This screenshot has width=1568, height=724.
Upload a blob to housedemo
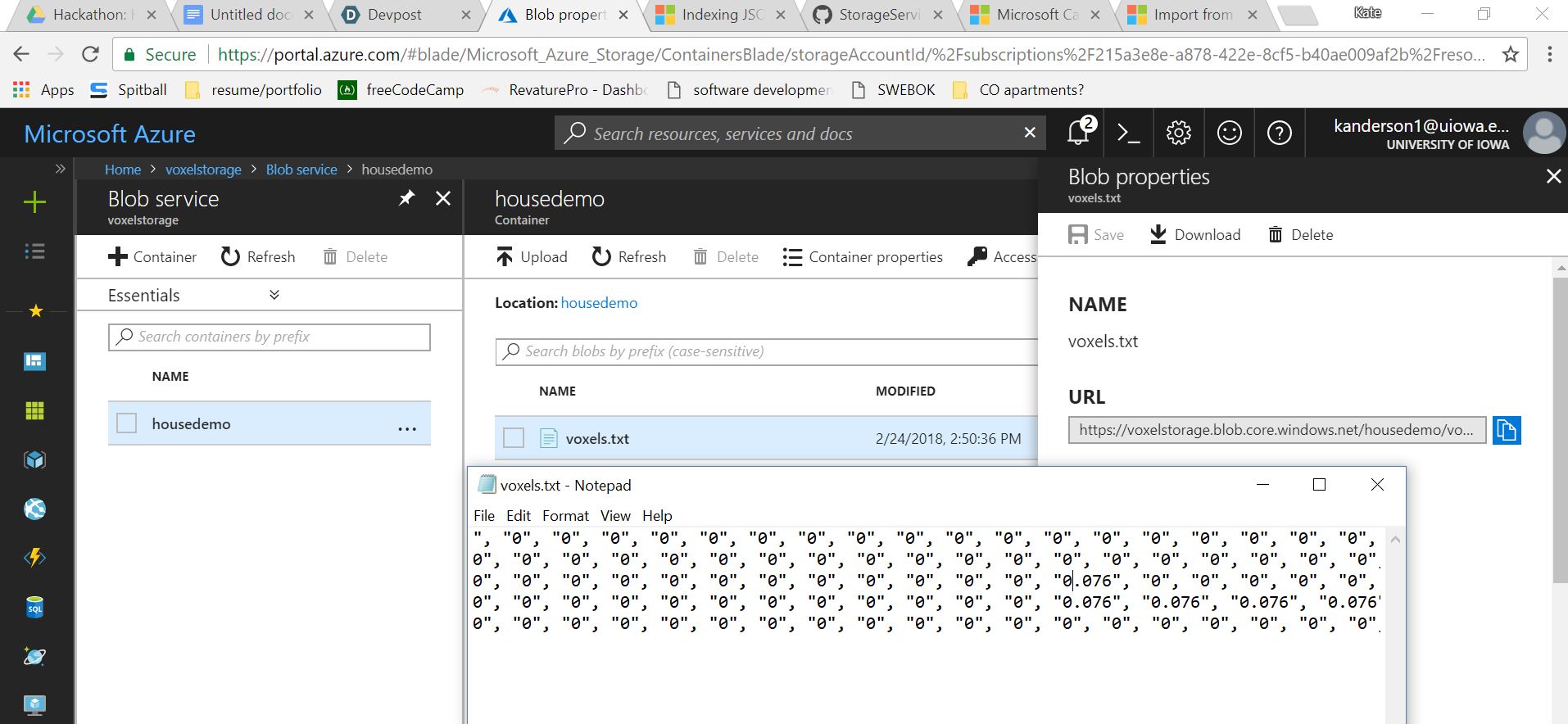tap(532, 257)
